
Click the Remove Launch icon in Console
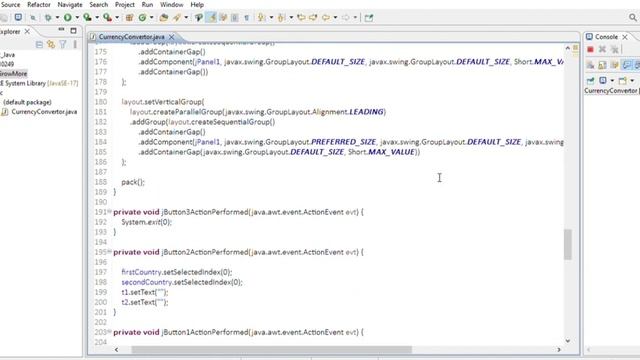click(602, 49)
